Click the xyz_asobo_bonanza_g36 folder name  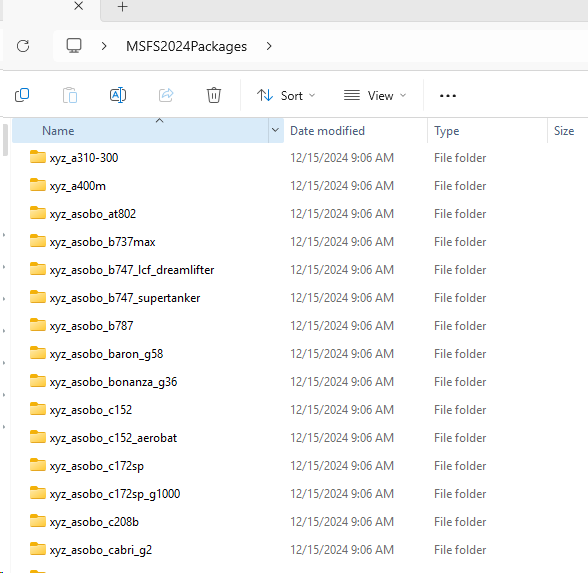click(113, 382)
